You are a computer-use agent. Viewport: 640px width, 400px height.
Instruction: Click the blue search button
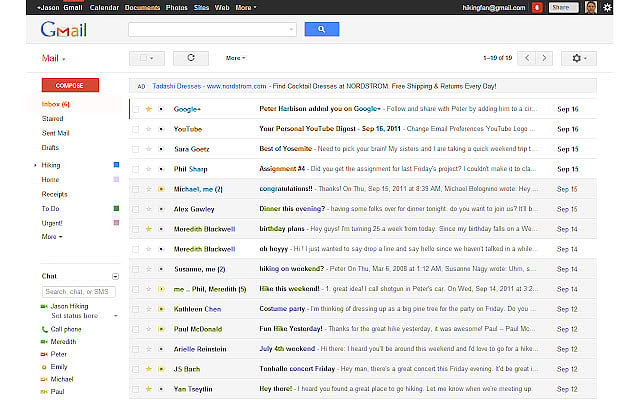tap(322, 30)
